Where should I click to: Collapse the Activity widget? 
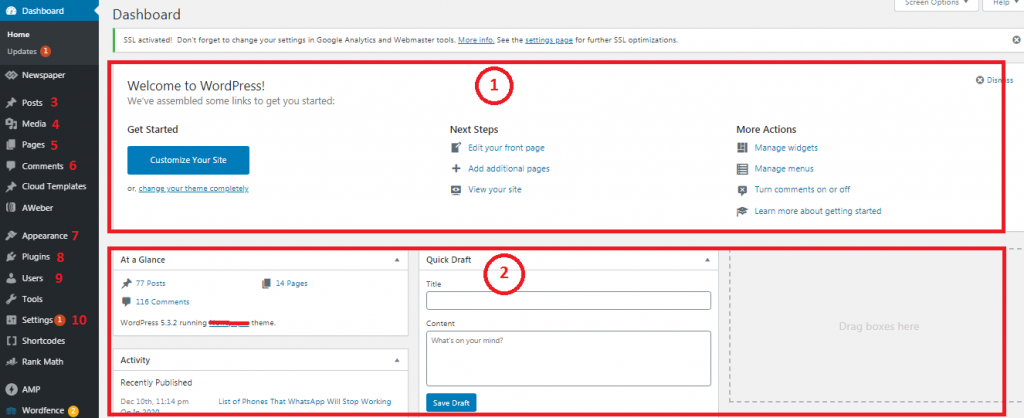coord(399,359)
